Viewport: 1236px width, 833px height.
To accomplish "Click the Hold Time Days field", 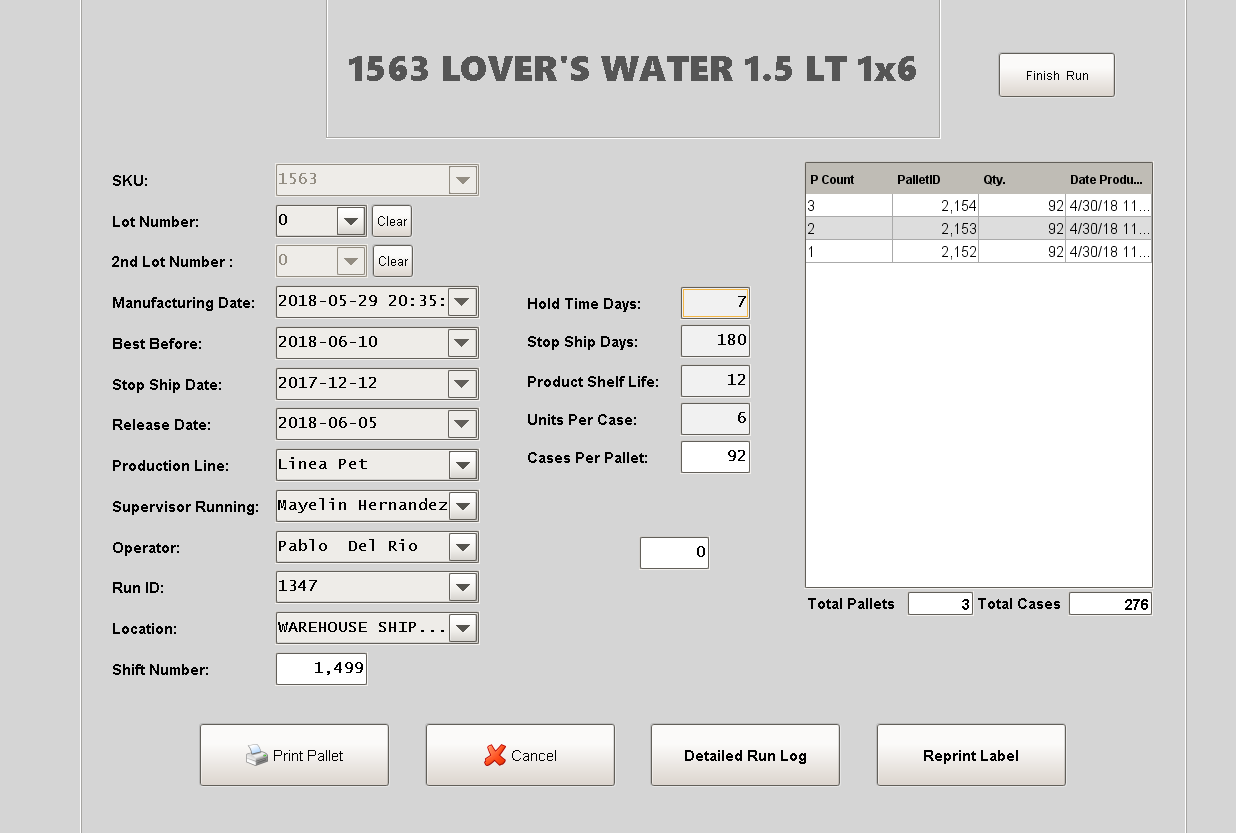I will pyautogui.click(x=715, y=302).
